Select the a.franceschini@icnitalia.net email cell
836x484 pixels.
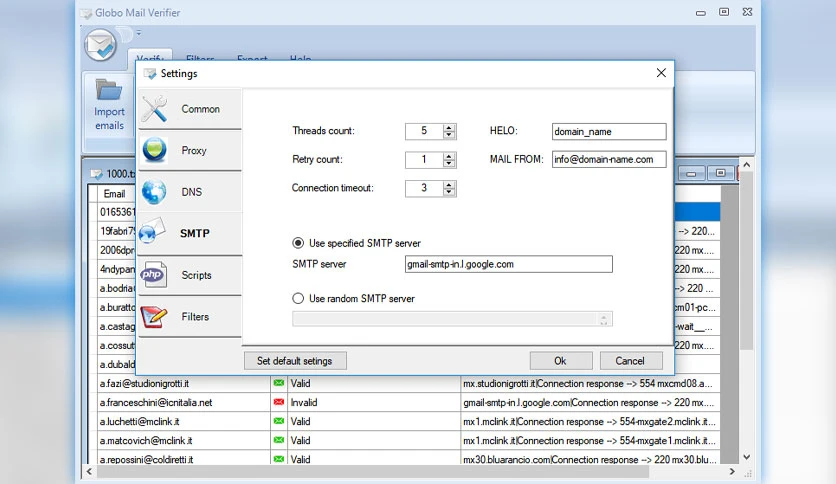pyautogui.click(x=184, y=402)
